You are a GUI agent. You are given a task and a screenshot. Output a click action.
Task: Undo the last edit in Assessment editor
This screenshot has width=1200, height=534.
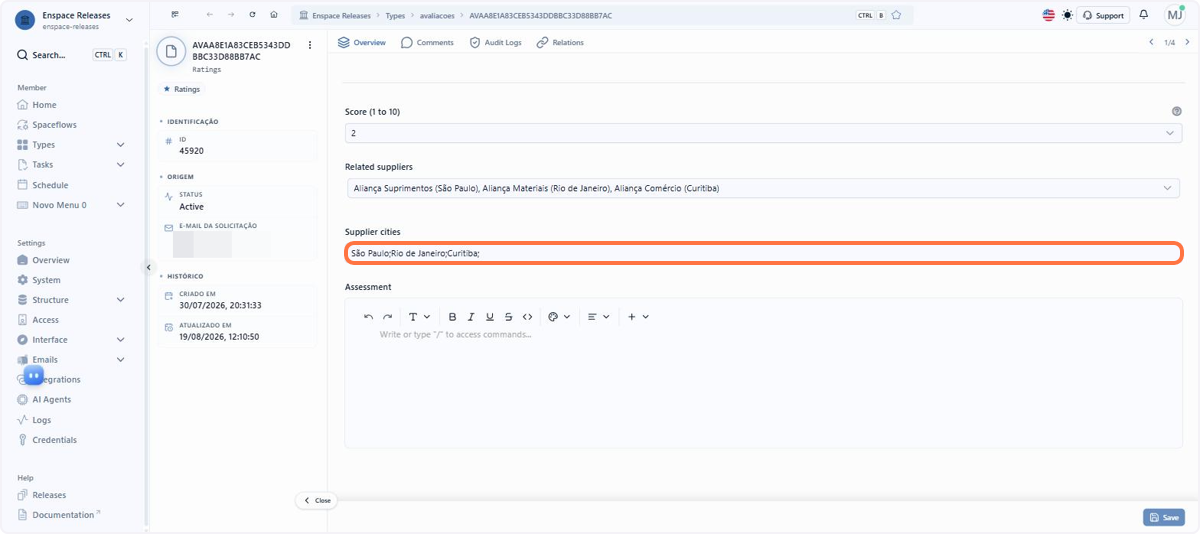point(368,316)
